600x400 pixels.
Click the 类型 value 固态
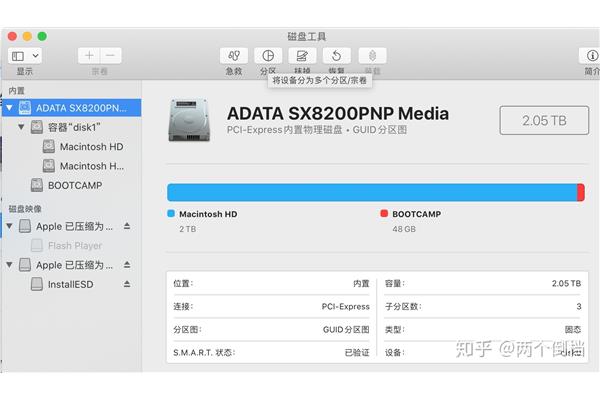(x=573, y=330)
